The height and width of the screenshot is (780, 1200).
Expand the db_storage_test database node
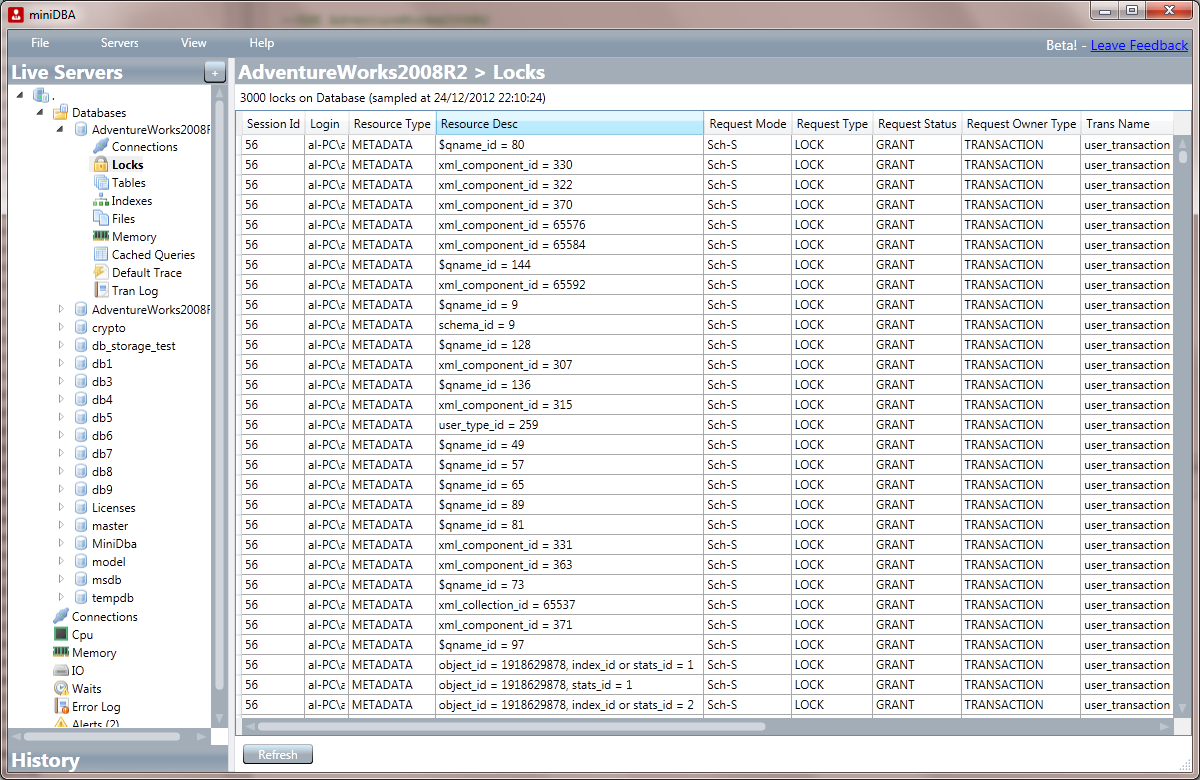pyautogui.click(x=60, y=345)
